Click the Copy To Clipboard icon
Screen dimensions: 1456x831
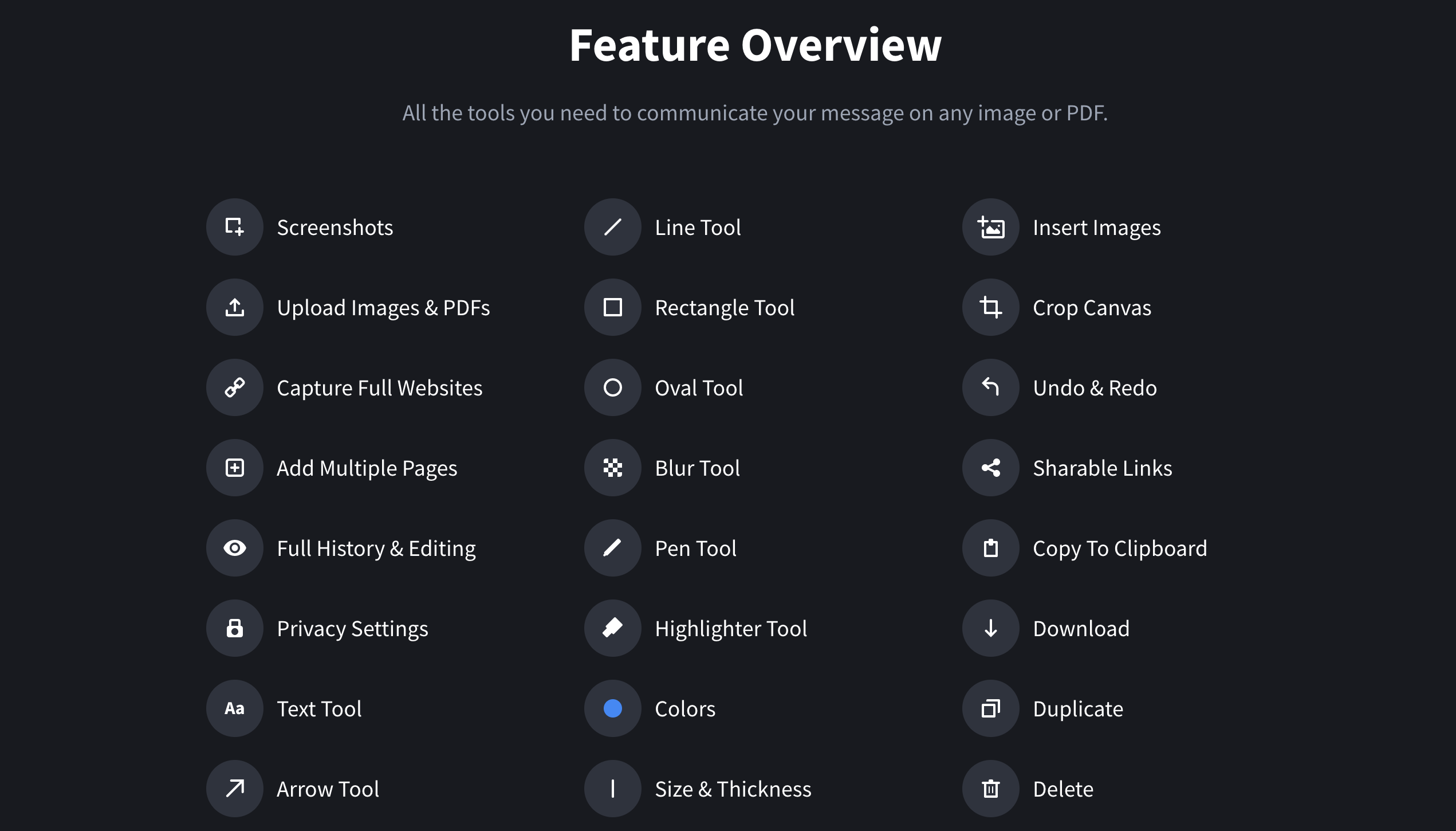click(x=990, y=548)
